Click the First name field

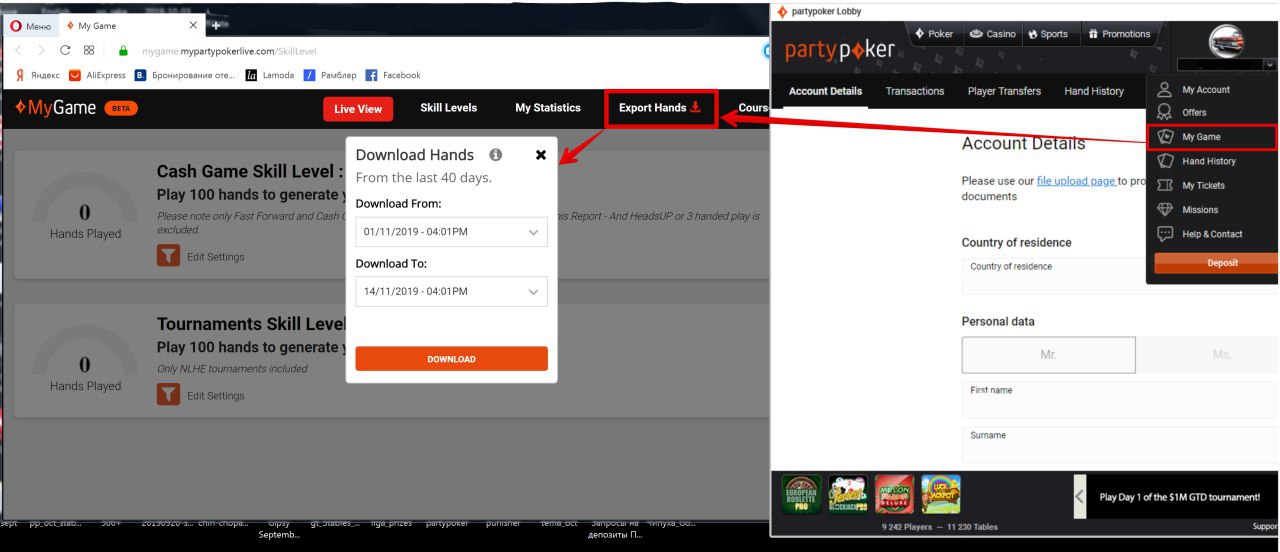coord(1120,400)
